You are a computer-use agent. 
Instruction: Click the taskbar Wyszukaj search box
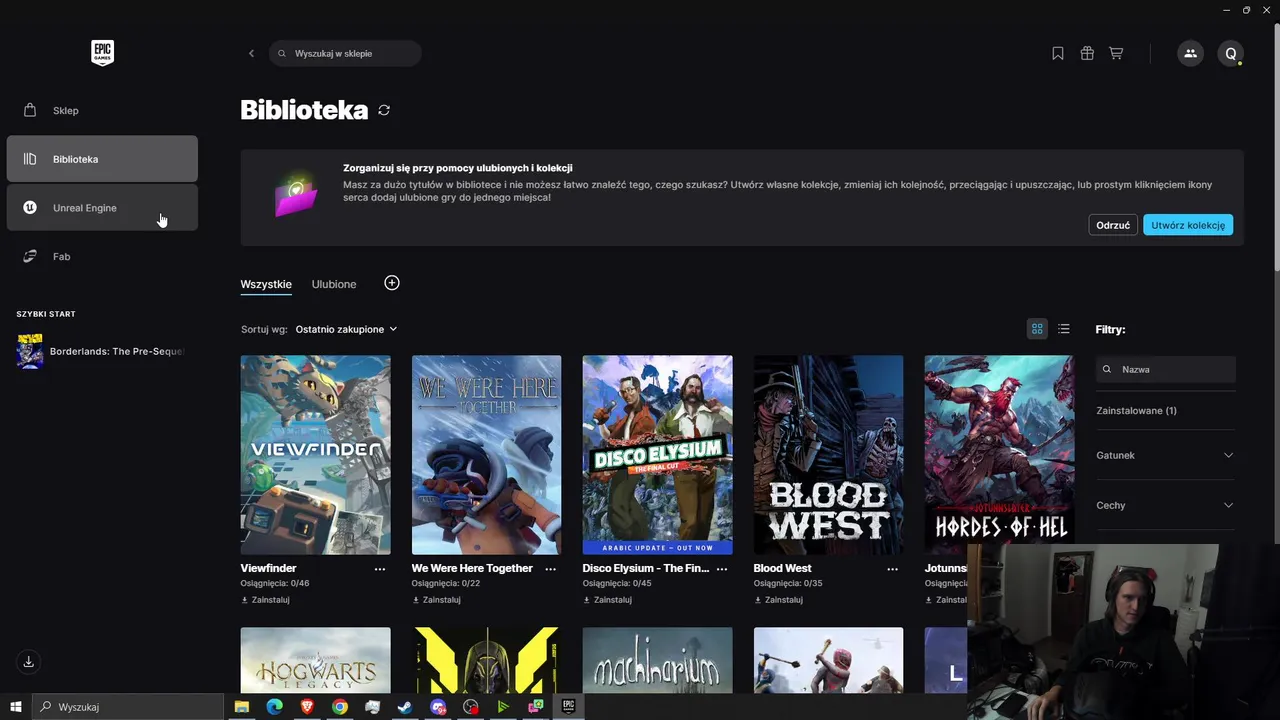click(x=128, y=707)
